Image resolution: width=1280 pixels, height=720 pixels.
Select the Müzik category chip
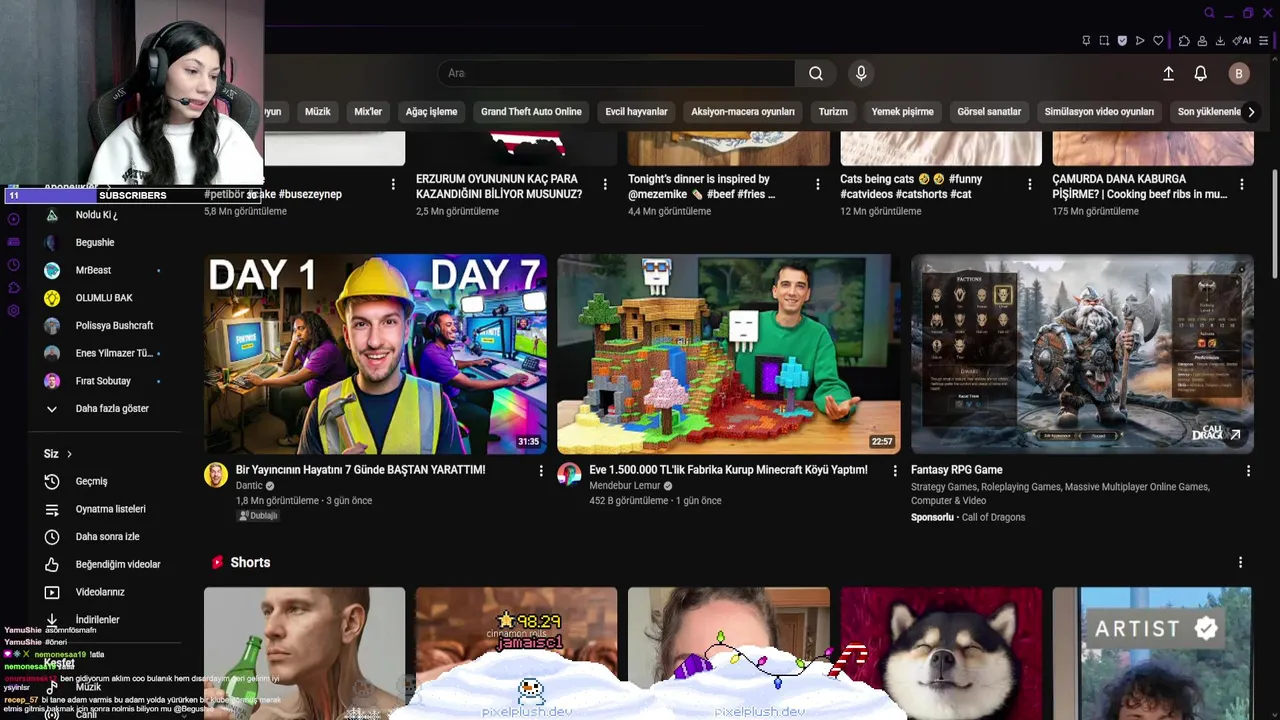pyautogui.click(x=317, y=112)
